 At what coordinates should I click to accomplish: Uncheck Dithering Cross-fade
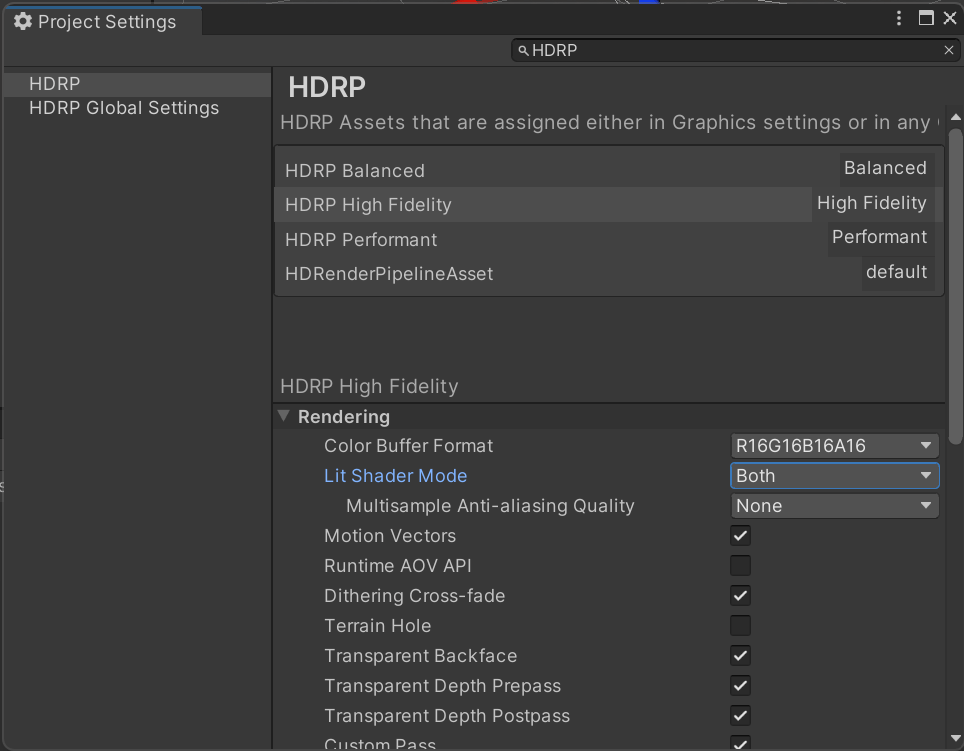(740, 596)
